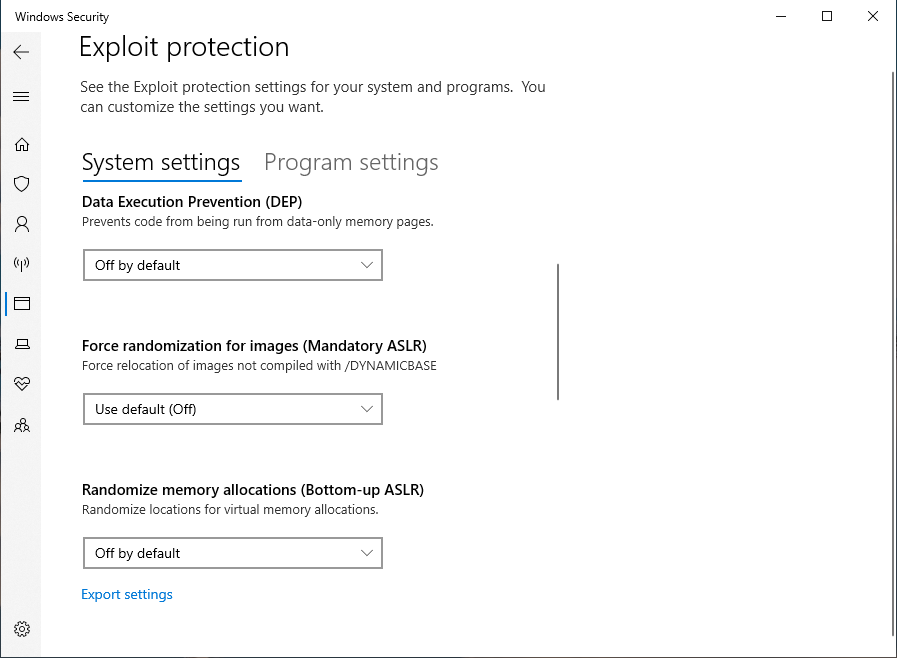Open the hamburger navigation menu
Image resolution: width=897 pixels, height=658 pixels.
tap(21, 97)
